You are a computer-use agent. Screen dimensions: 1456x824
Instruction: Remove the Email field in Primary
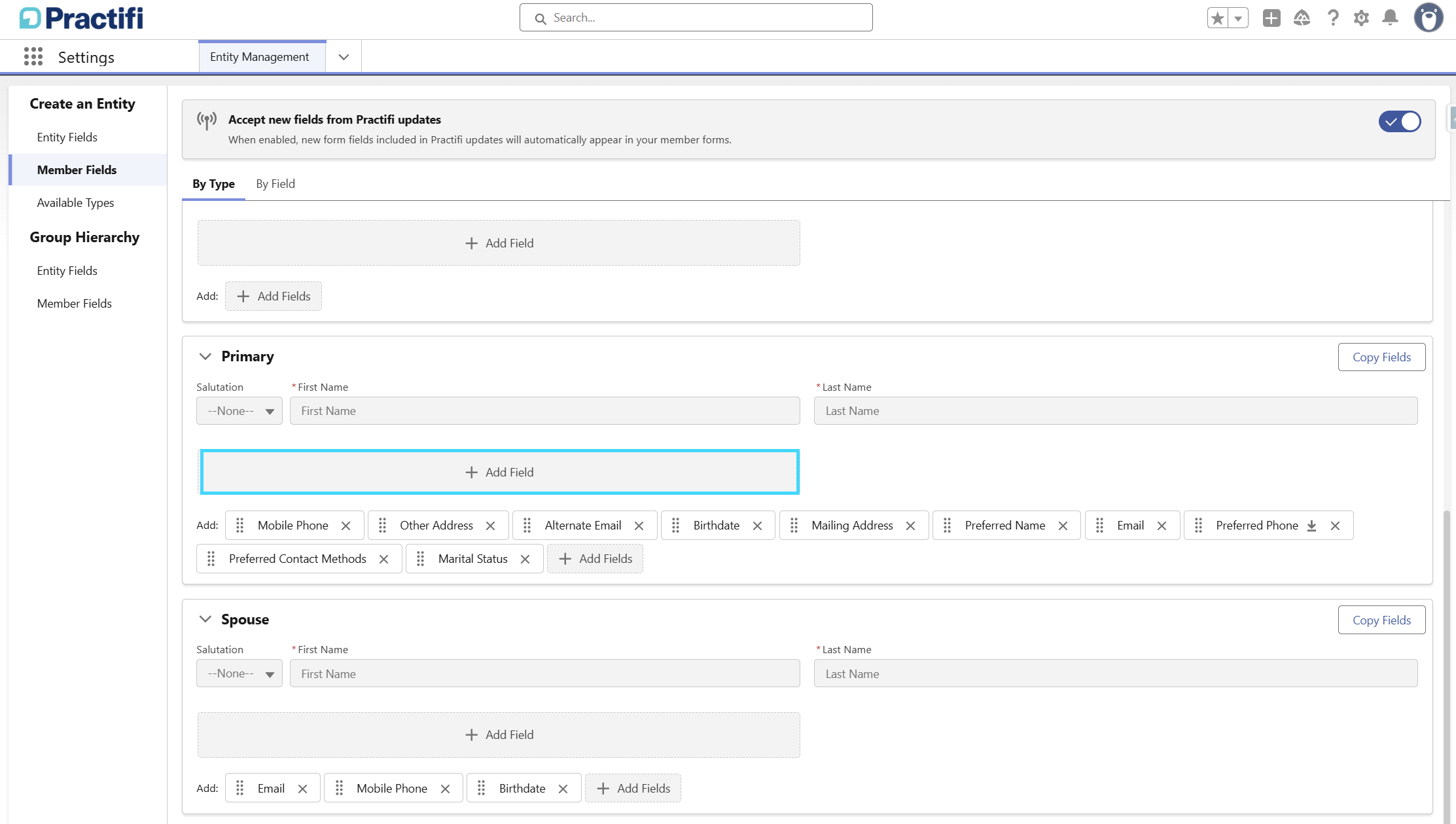point(1162,526)
